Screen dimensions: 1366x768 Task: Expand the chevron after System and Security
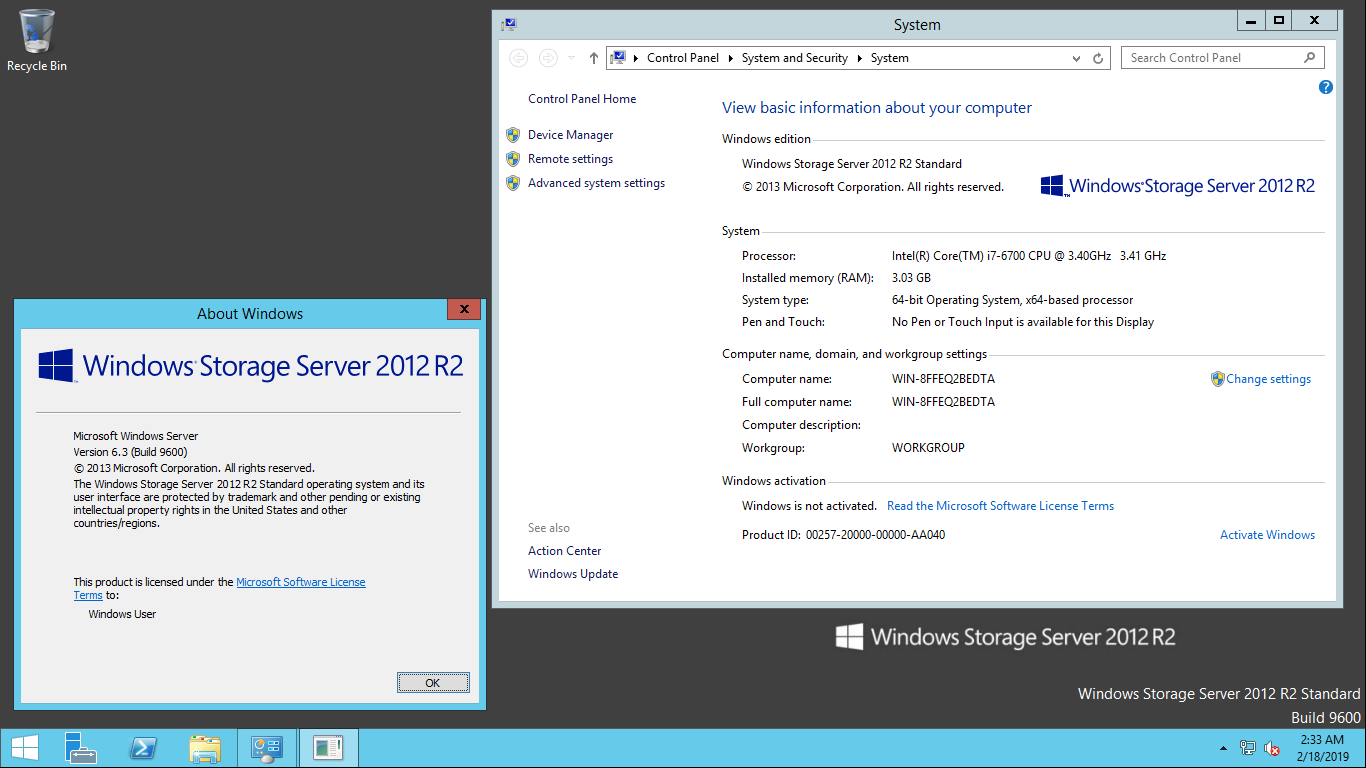pyautogui.click(x=860, y=58)
